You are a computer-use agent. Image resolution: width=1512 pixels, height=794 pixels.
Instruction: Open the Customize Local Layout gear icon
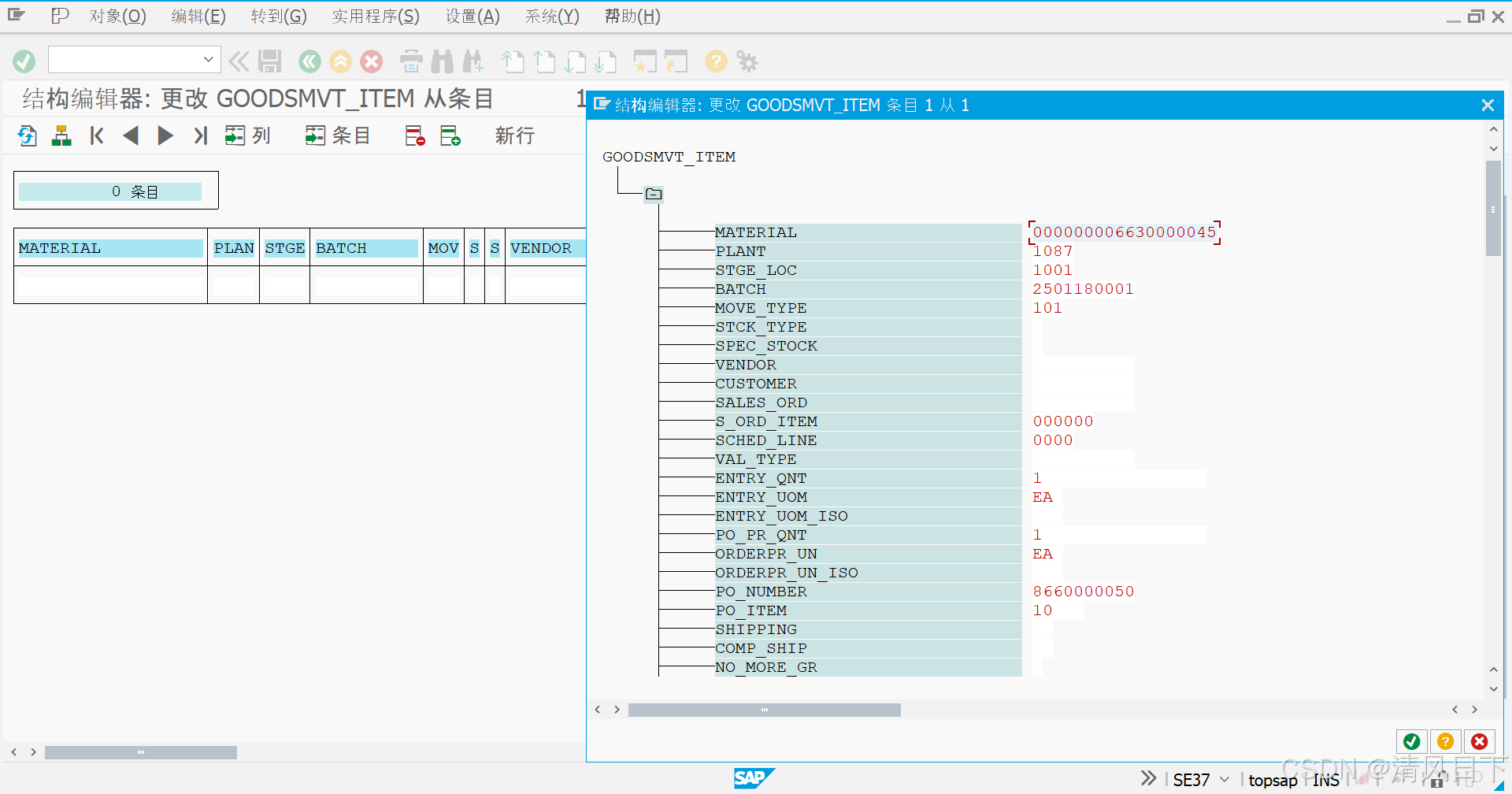pyautogui.click(x=747, y=61)
